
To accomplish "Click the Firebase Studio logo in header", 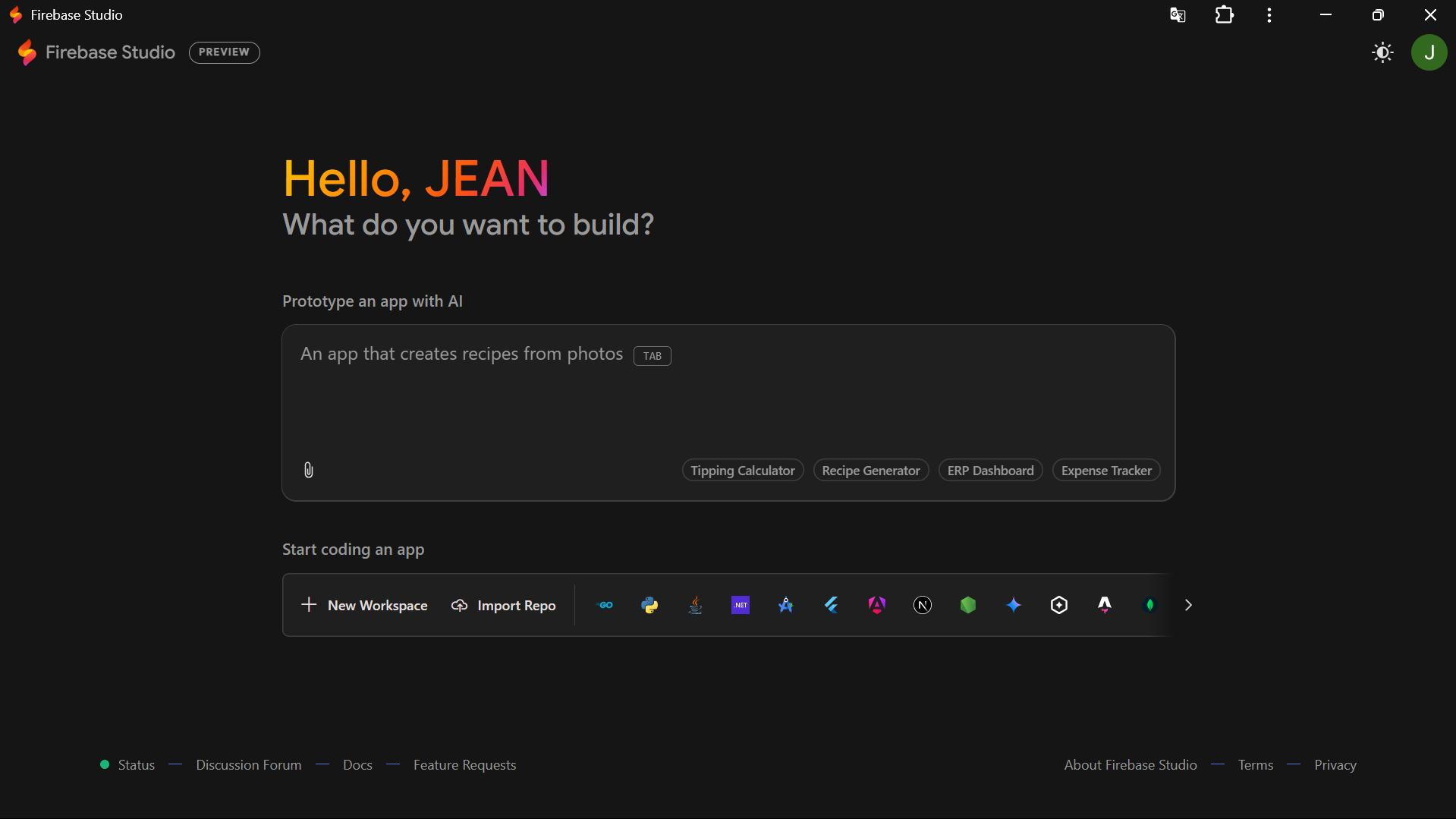I will click(27, 52).
